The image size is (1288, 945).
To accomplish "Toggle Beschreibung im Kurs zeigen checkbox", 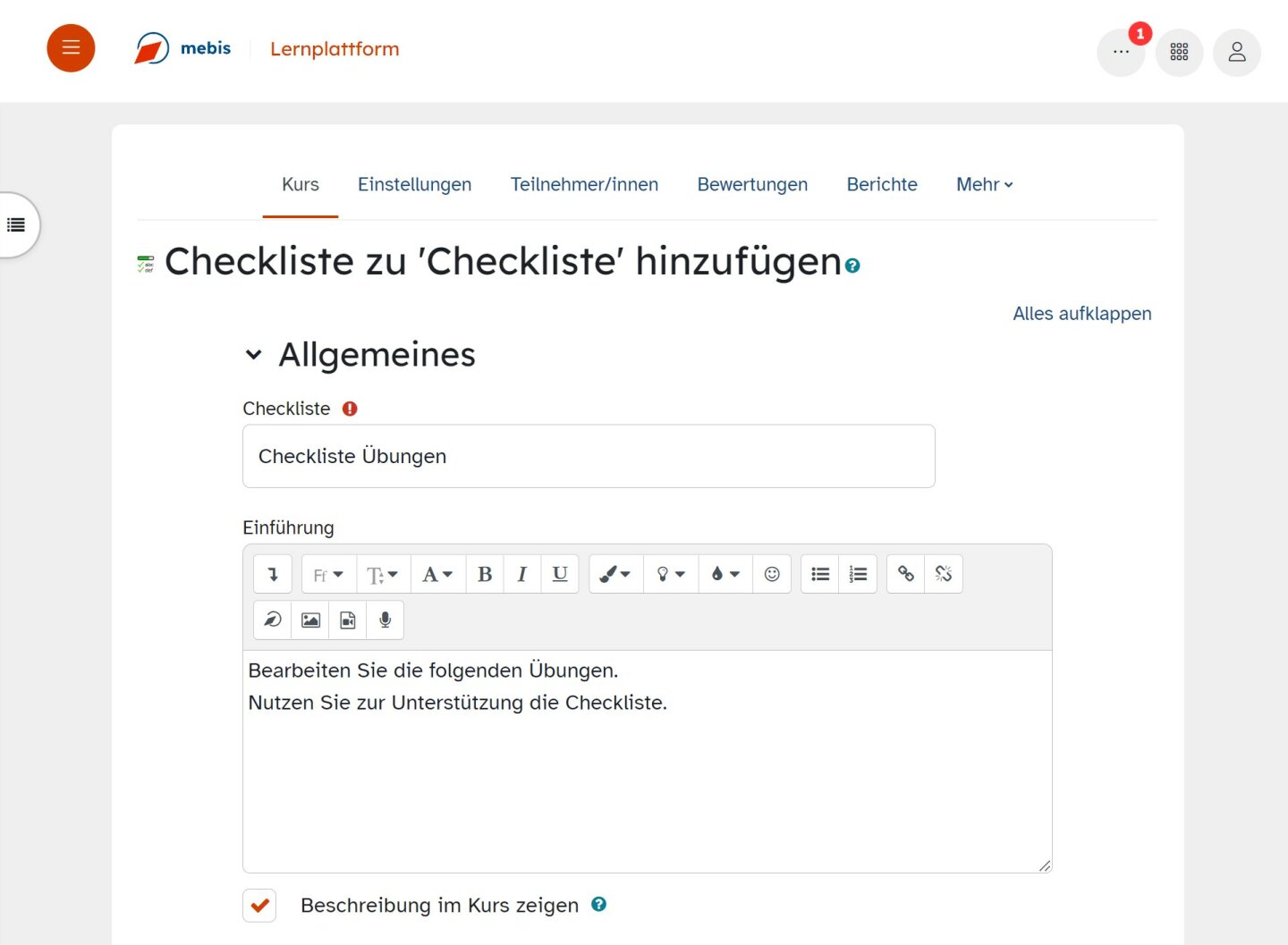I will [258, 905].
